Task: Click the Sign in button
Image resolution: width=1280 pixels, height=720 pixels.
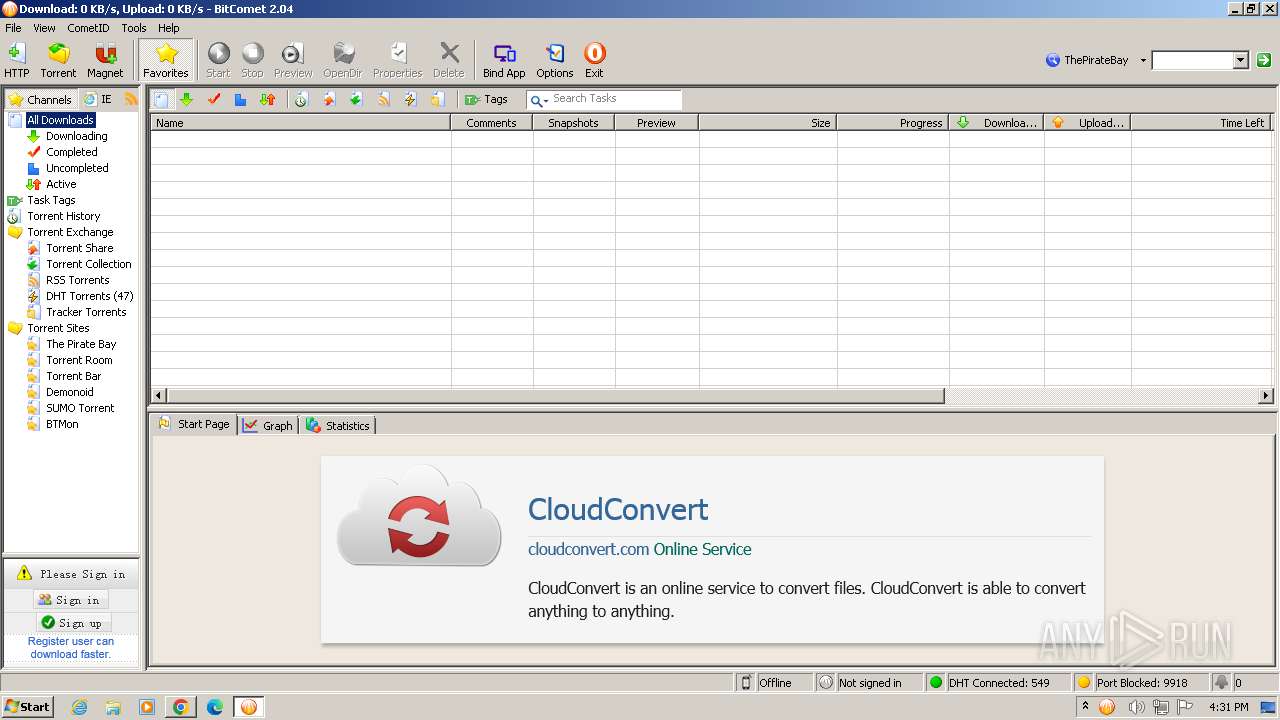Action: click(70, 600)
